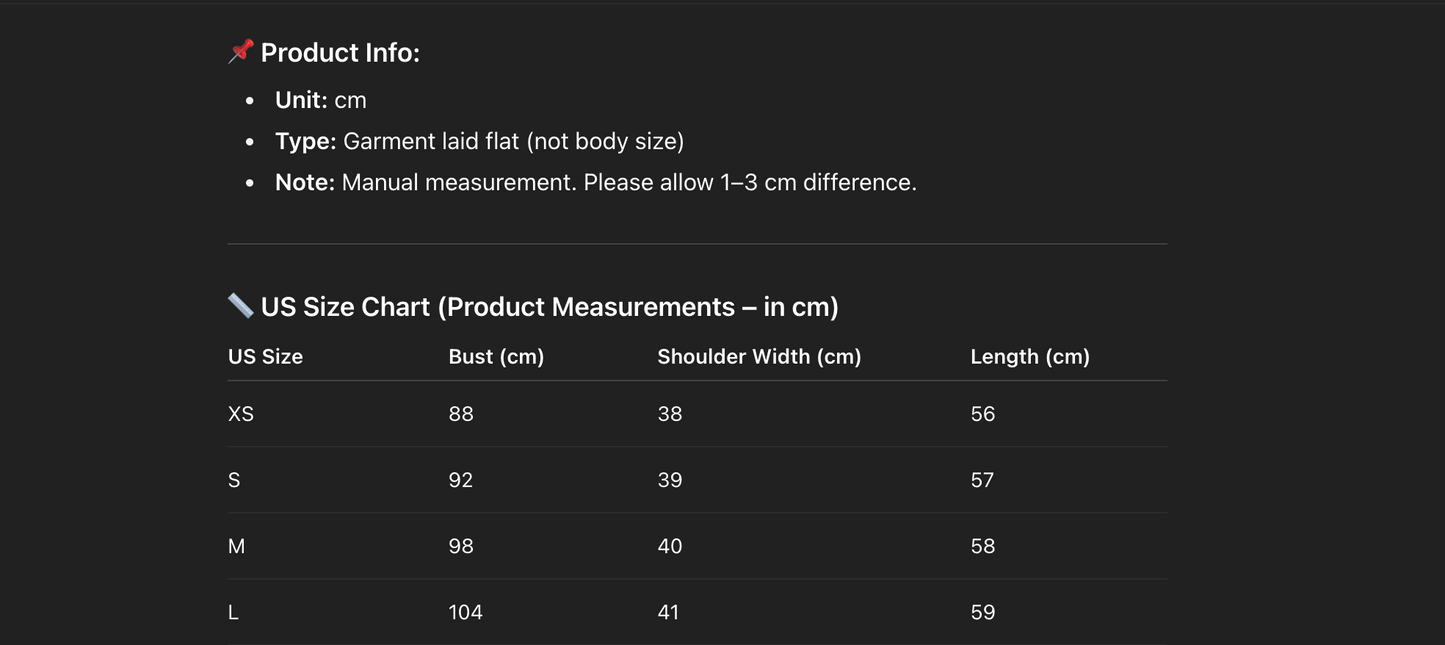Click the Type: Garment laid flat line
The height and width of the screenshot is (645, 1445).
coord(479,141)
